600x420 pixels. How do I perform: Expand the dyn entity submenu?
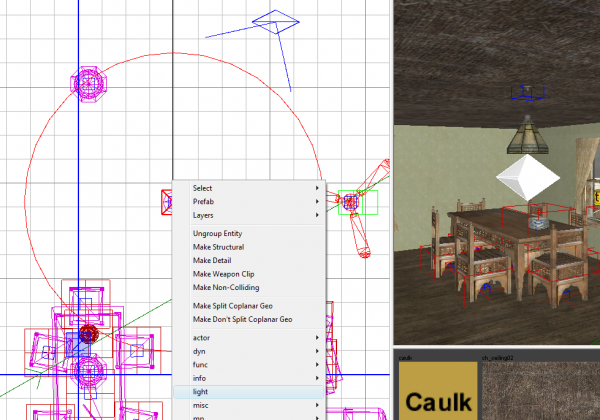coord(249,351)
